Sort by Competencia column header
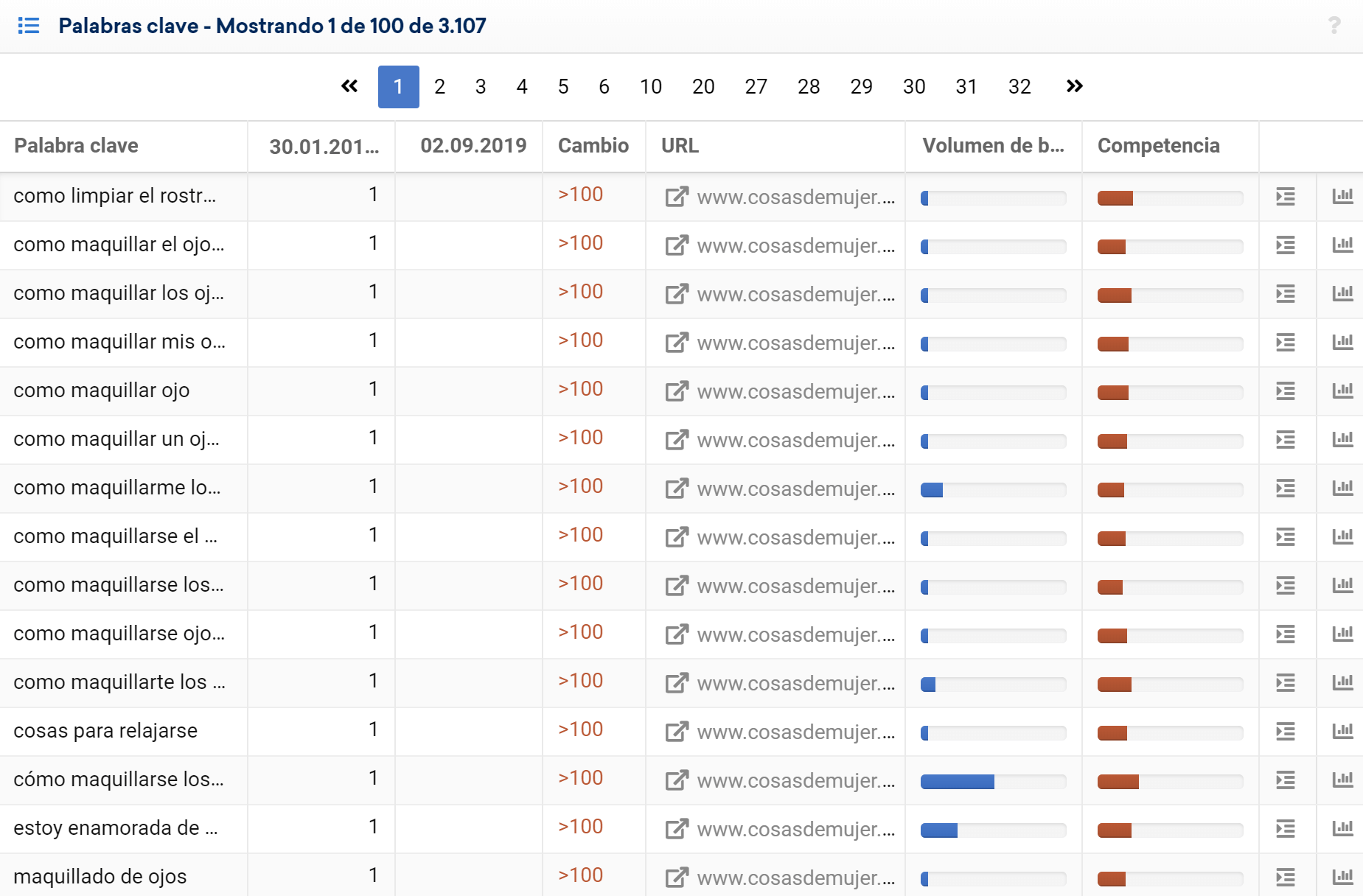 coord(1158,146)
